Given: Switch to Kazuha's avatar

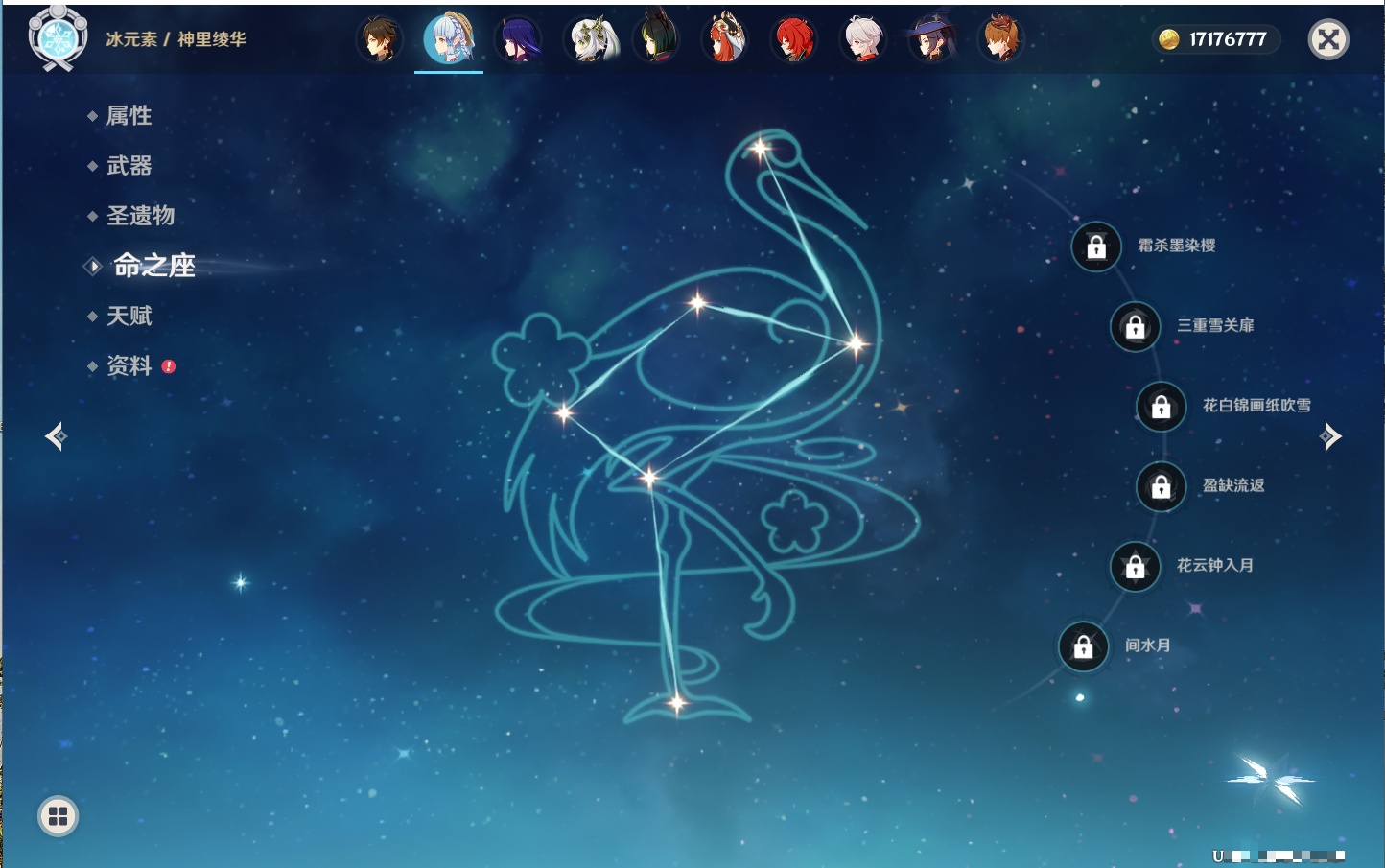Looking at the screenshot, I should [x=863, y=39].
